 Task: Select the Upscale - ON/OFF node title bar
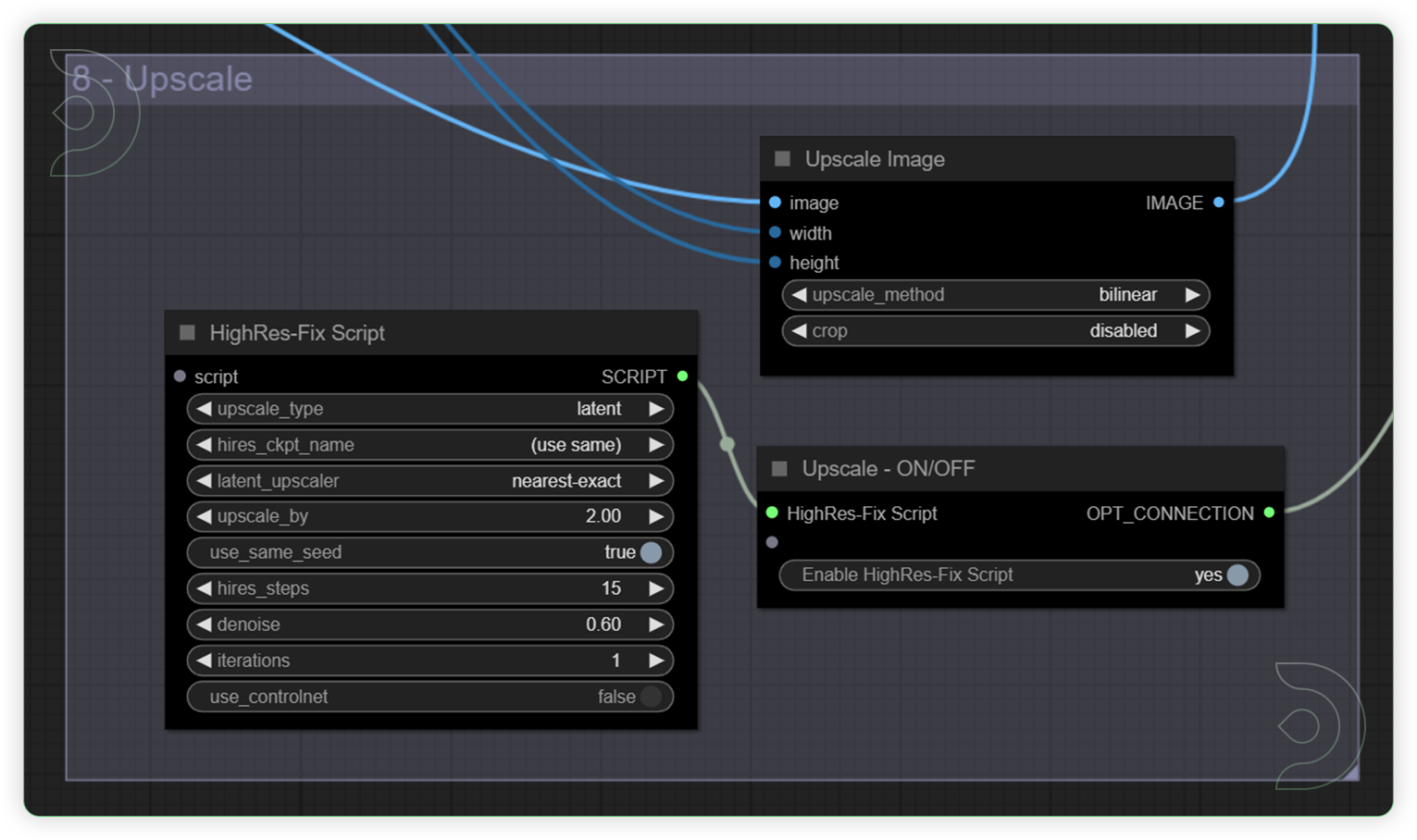[x=1020, y=469]
